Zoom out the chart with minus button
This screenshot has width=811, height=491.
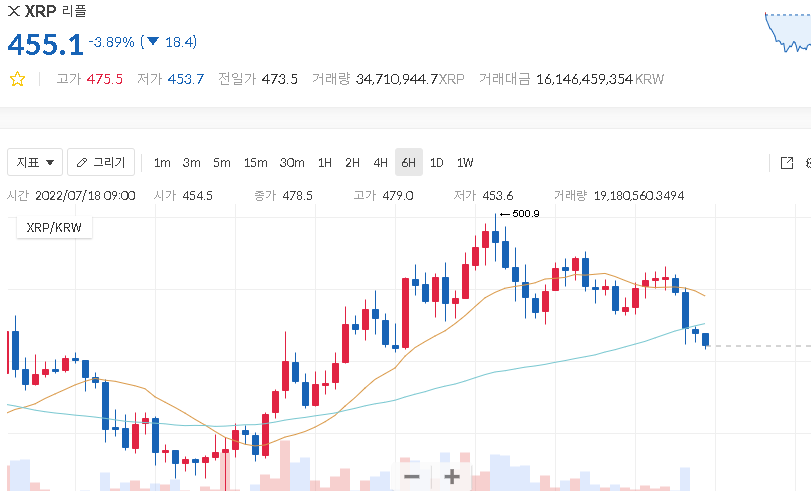coord(412,476)
